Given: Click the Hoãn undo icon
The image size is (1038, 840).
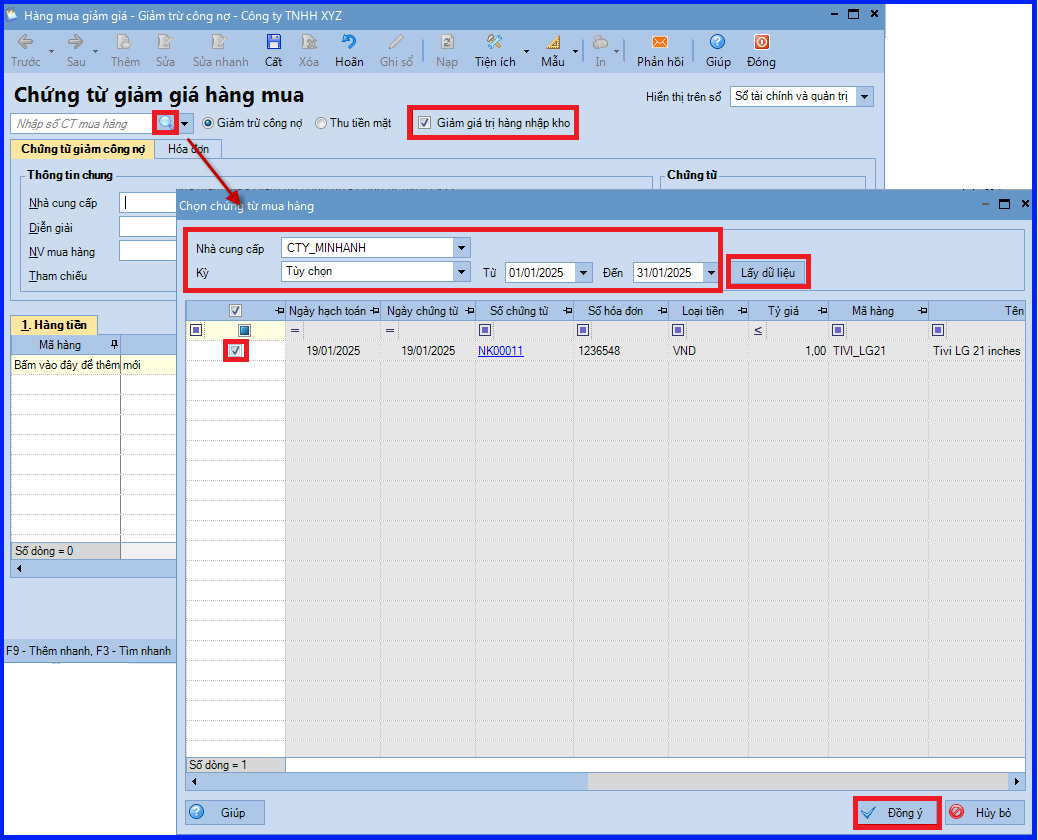Looking at the screenshot, I should click(349, 43).
